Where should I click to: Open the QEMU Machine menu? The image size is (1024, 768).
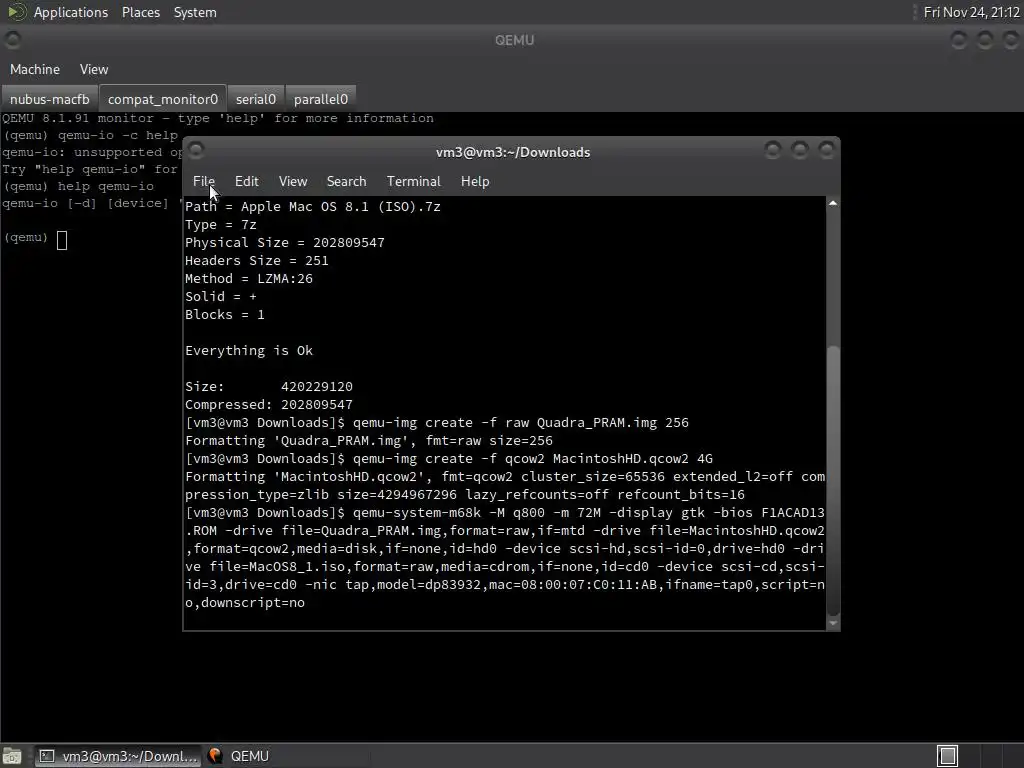[35, 69]
